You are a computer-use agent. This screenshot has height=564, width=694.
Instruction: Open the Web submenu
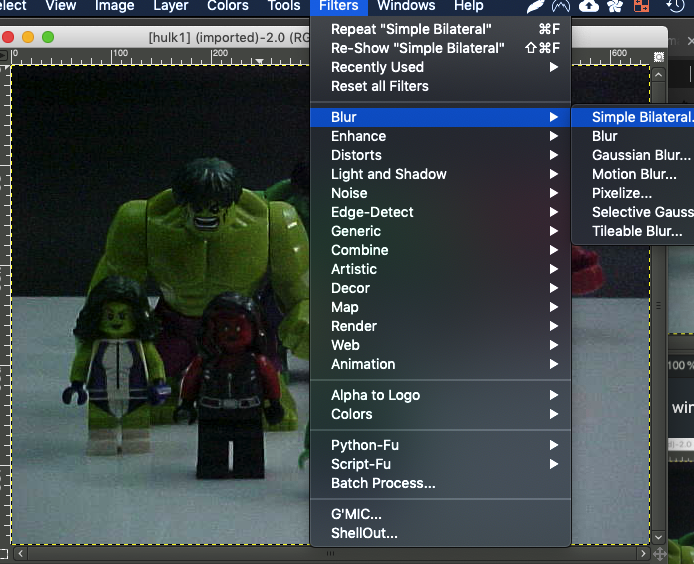(x=440, y=345)
